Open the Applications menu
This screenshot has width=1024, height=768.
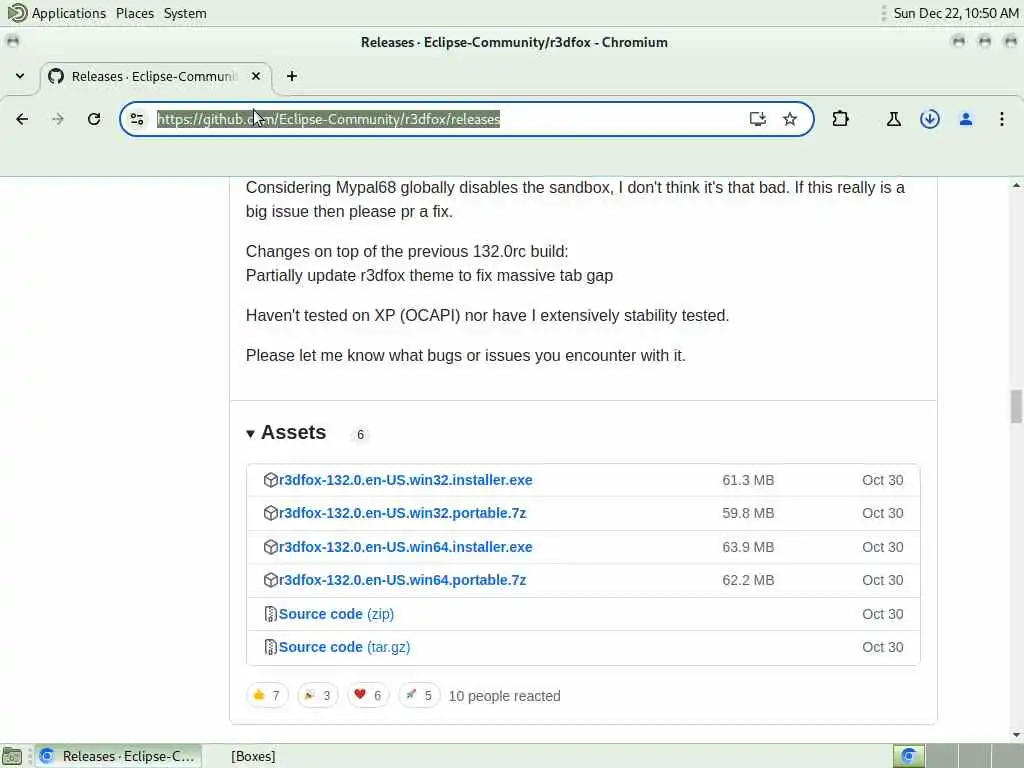(57, 13)
